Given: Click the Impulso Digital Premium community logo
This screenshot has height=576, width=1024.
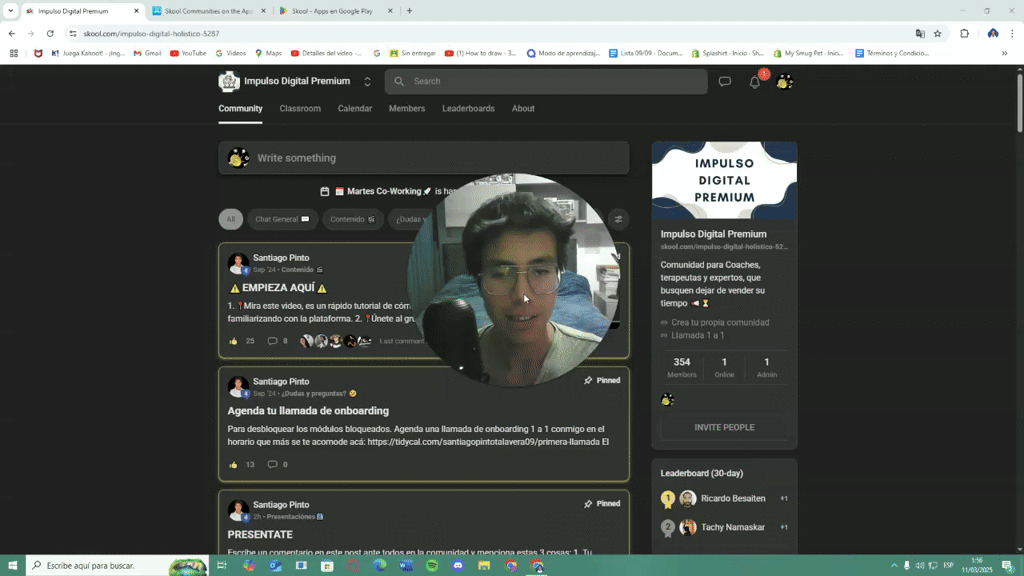Looking at the screenshot, I should click(229, 82).
